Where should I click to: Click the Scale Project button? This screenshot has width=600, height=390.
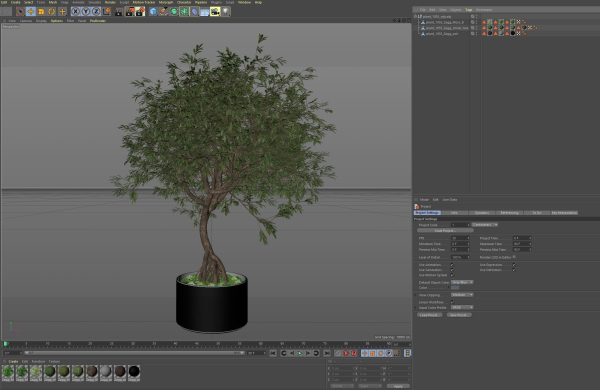(x=445, y=231)
